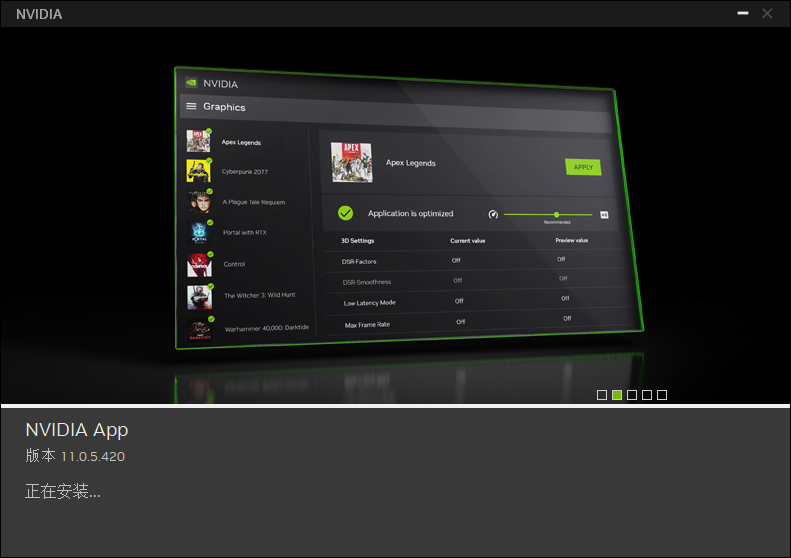This screenshot has width=791, height=558.
Task: Click the A Plague Tale Requiem thumbnail
Action: (200, 201)
